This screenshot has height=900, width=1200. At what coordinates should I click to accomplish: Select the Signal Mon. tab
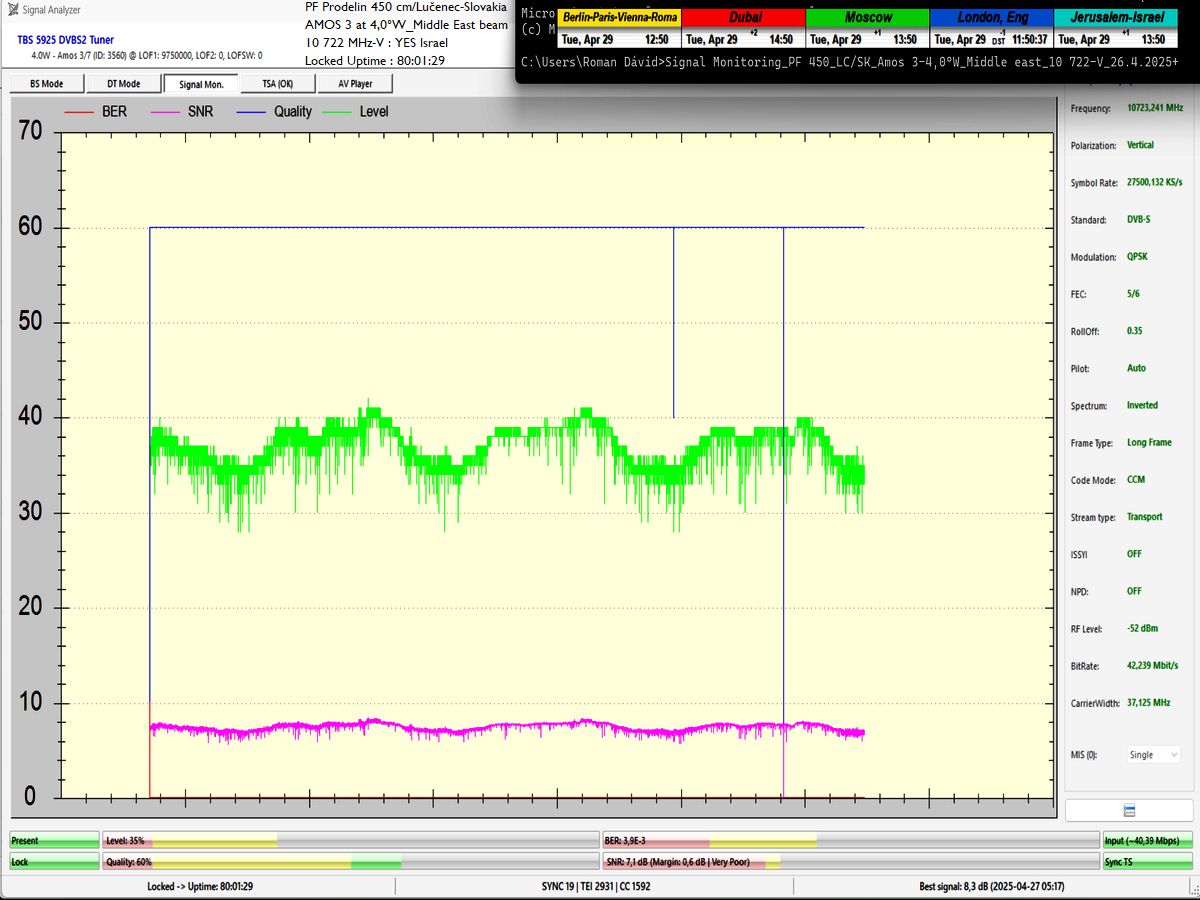point(201,84)
